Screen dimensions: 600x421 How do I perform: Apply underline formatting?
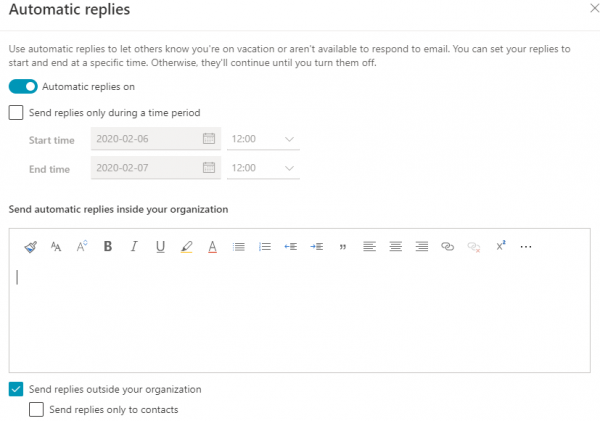point(160,246)
